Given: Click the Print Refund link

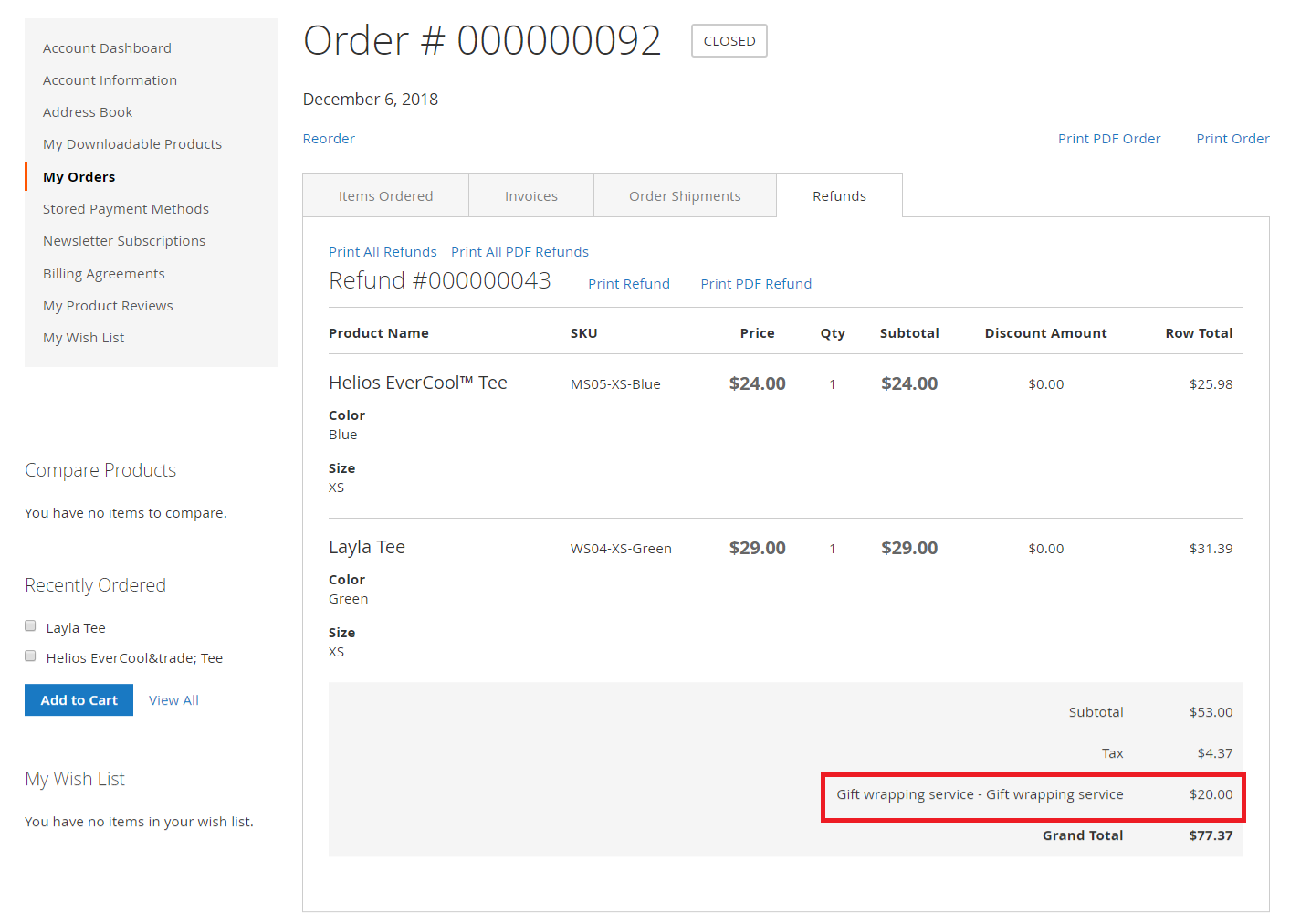Looking at the screenshot, I should point(628,284).
